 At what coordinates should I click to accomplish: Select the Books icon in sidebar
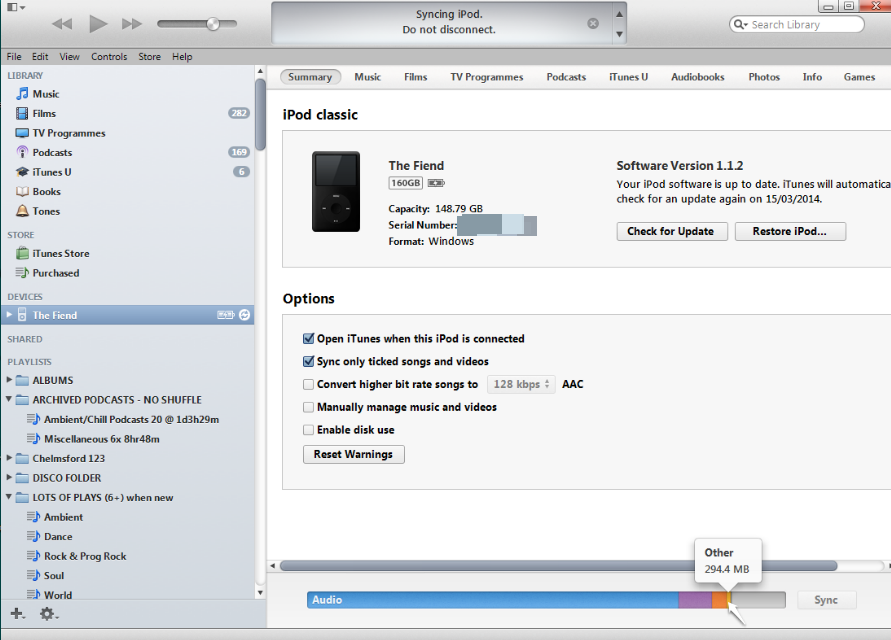(x=22, y=192)
